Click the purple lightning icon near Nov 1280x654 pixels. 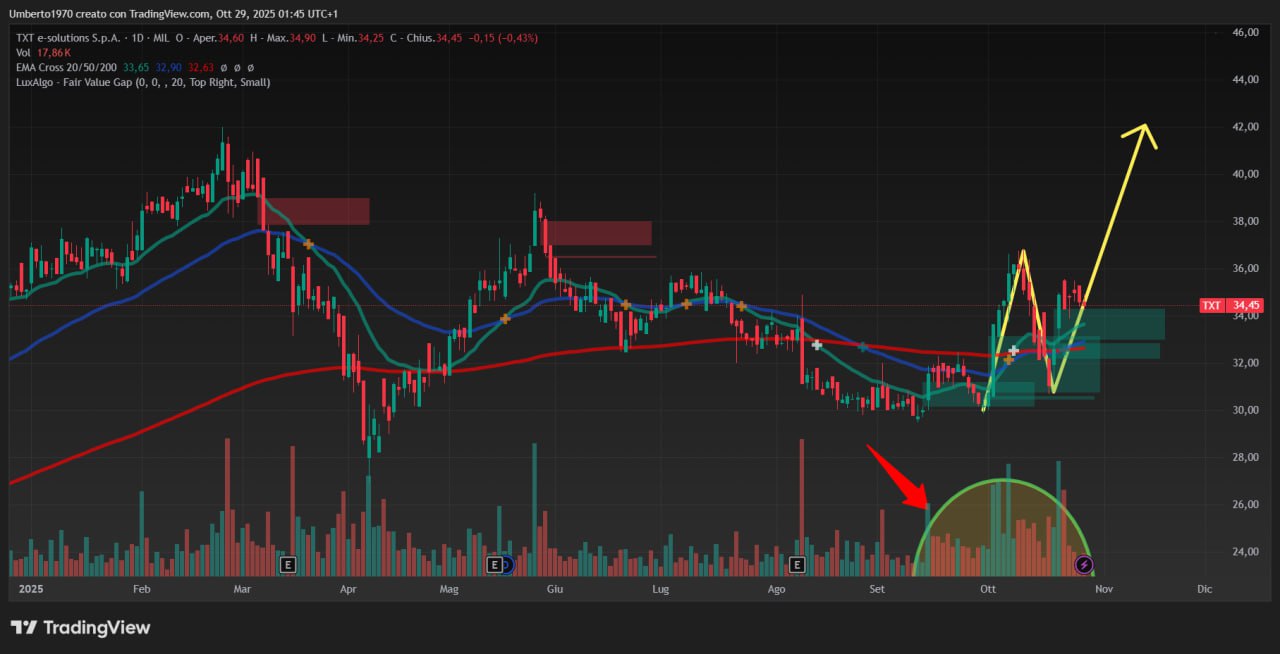(1084, 565)
